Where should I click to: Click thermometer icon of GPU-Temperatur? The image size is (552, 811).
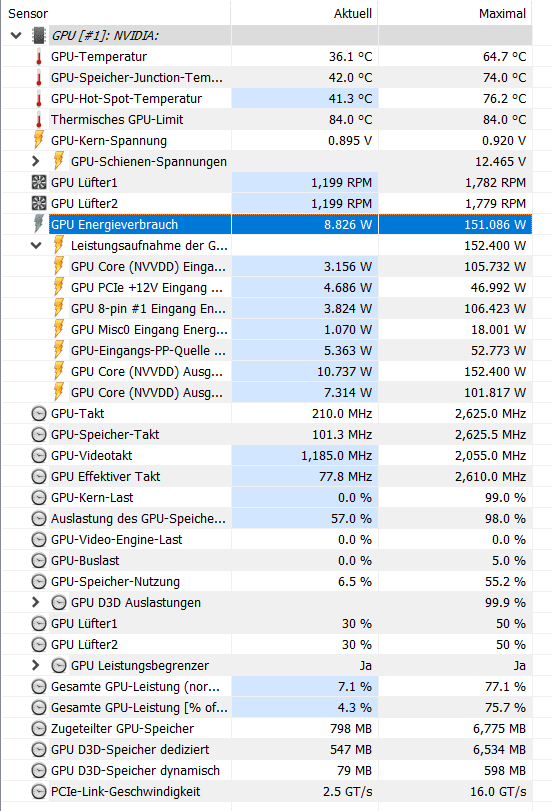point(39,57)
